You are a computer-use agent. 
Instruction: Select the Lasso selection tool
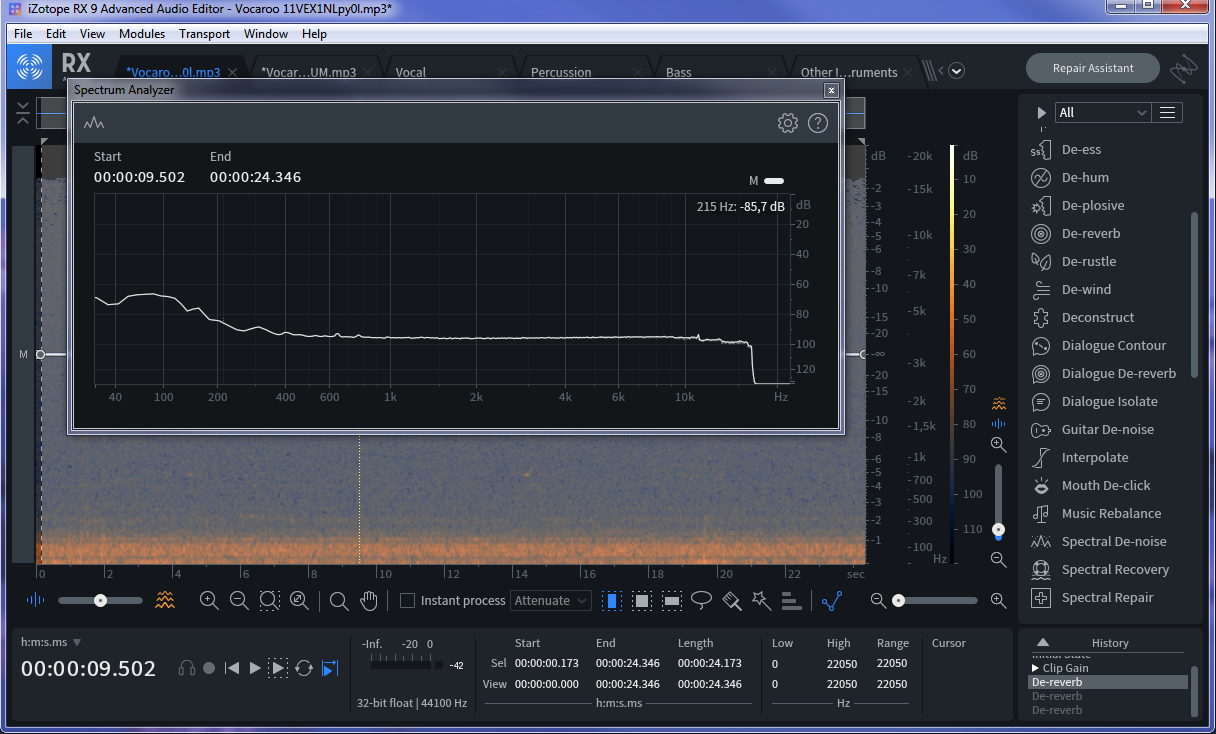tap(702, 601)
